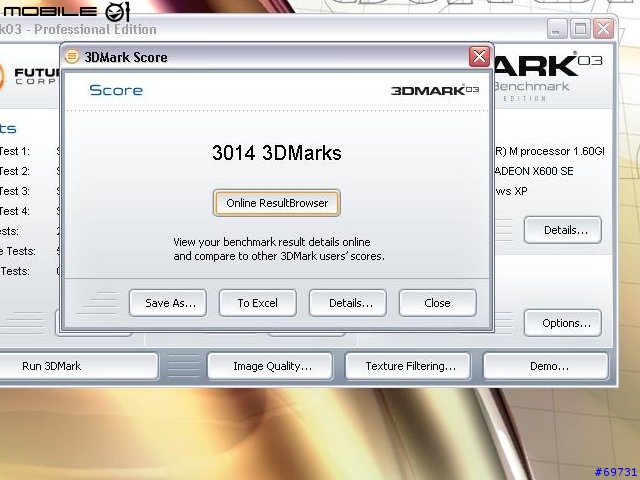Click the 3DMark Score title bar icon
This screenshot has width=640, height=480.
point(72,56)
